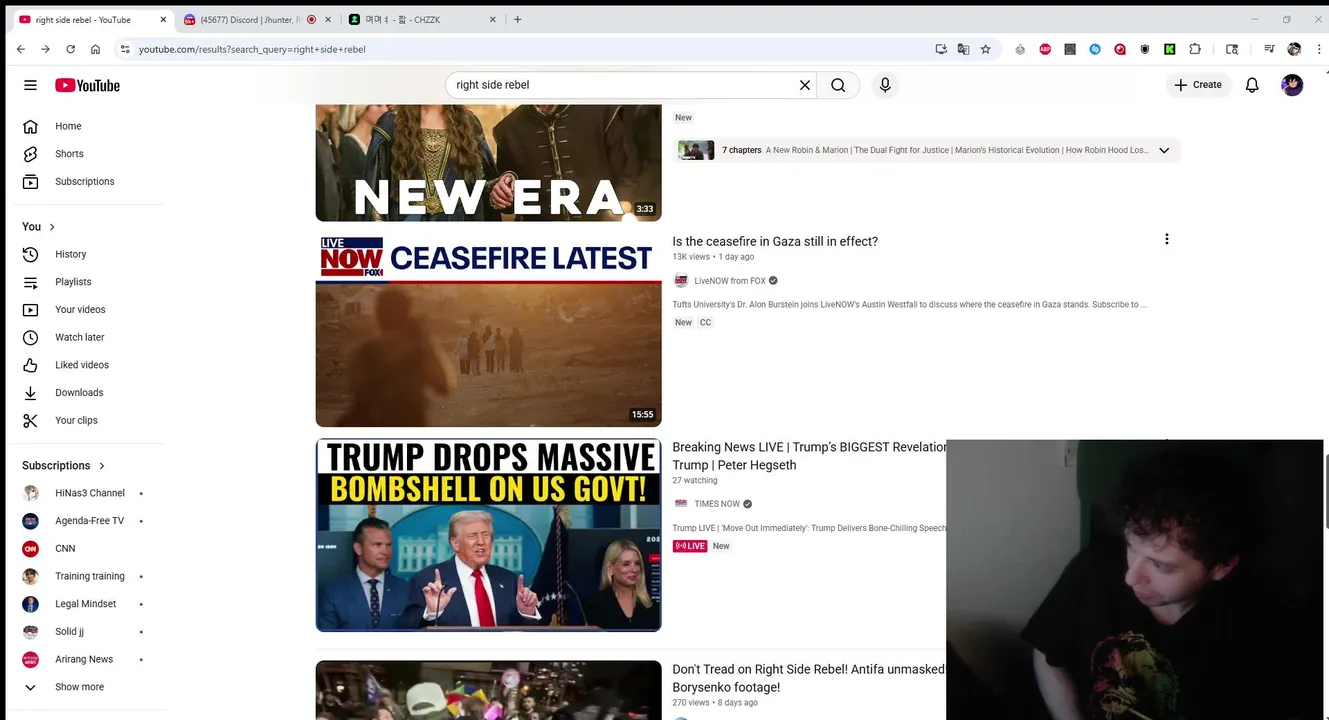Open the media controls icon

[x=1269, y=49]
